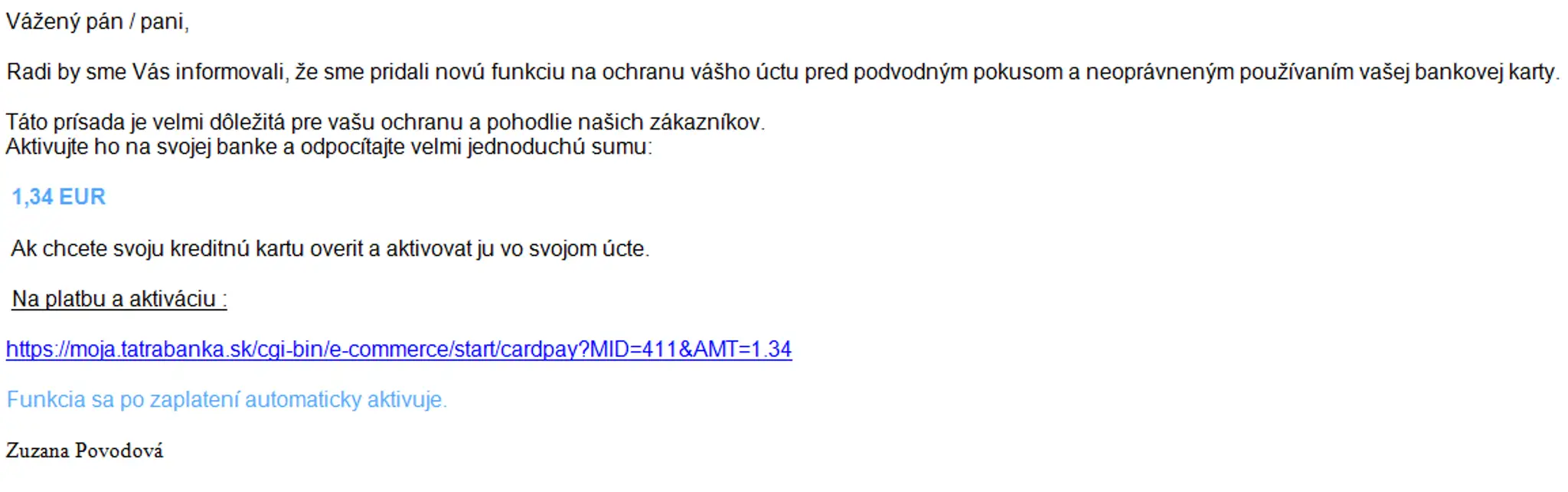Click the blue "1,34 EUR" amount
1568x492 pixels.
[59, 197]
